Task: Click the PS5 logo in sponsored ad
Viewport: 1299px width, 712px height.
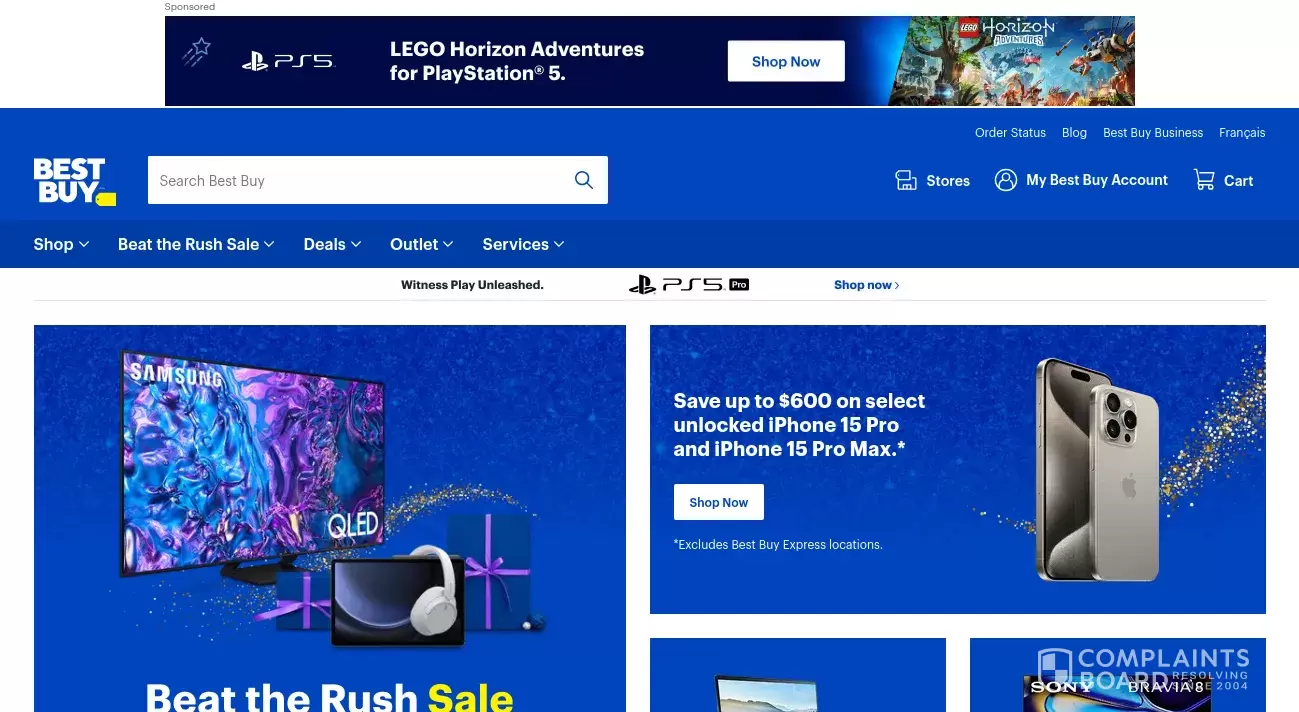Action: click(289, 62)
